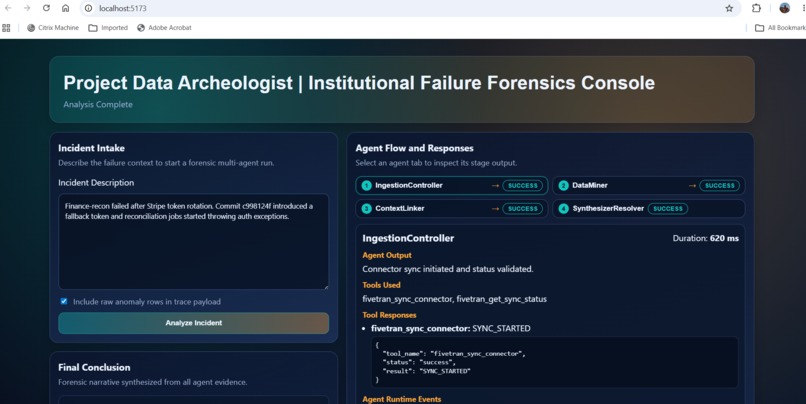Image resolution: width=806 pixels, height=404 pixels.
Task: Click the 'Agent Runtime Events' label
Action: pyautogui.click(x=401, y=399)
